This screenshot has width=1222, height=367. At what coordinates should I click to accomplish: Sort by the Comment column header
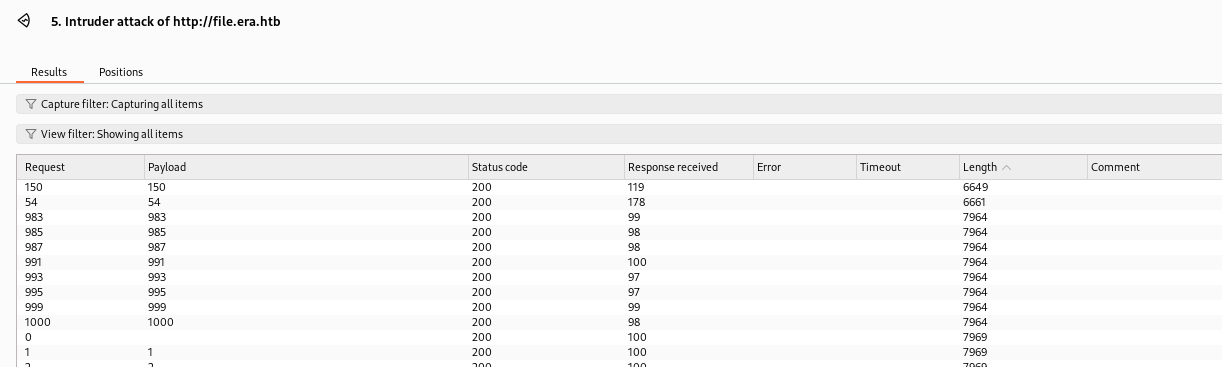tap(1154, 167)
